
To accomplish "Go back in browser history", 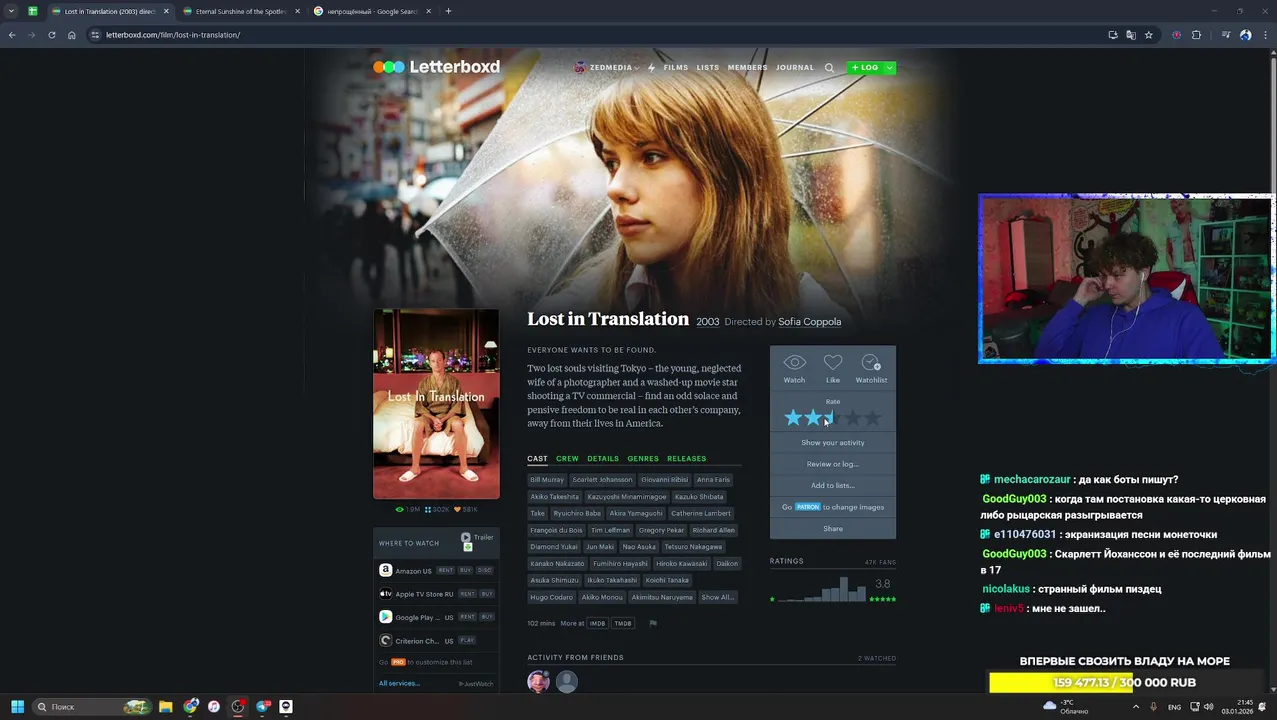I will 12,35.
